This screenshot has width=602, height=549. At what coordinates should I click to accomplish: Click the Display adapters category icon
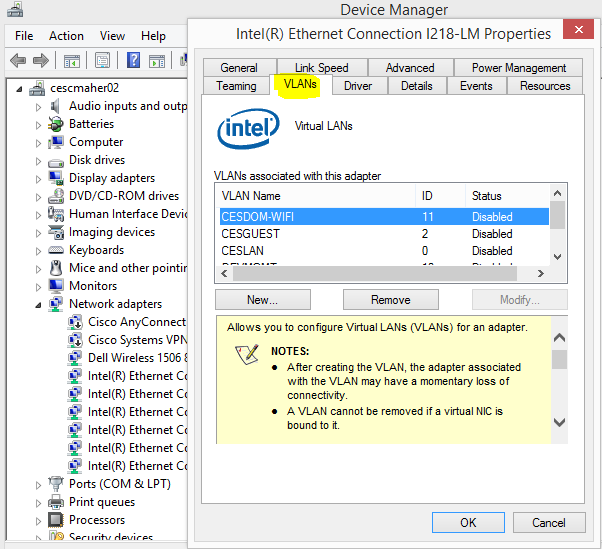[x=56, y=178]
